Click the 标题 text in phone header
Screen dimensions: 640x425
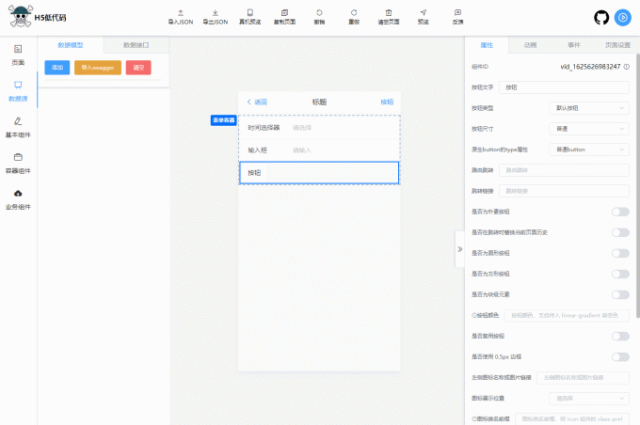319,102
